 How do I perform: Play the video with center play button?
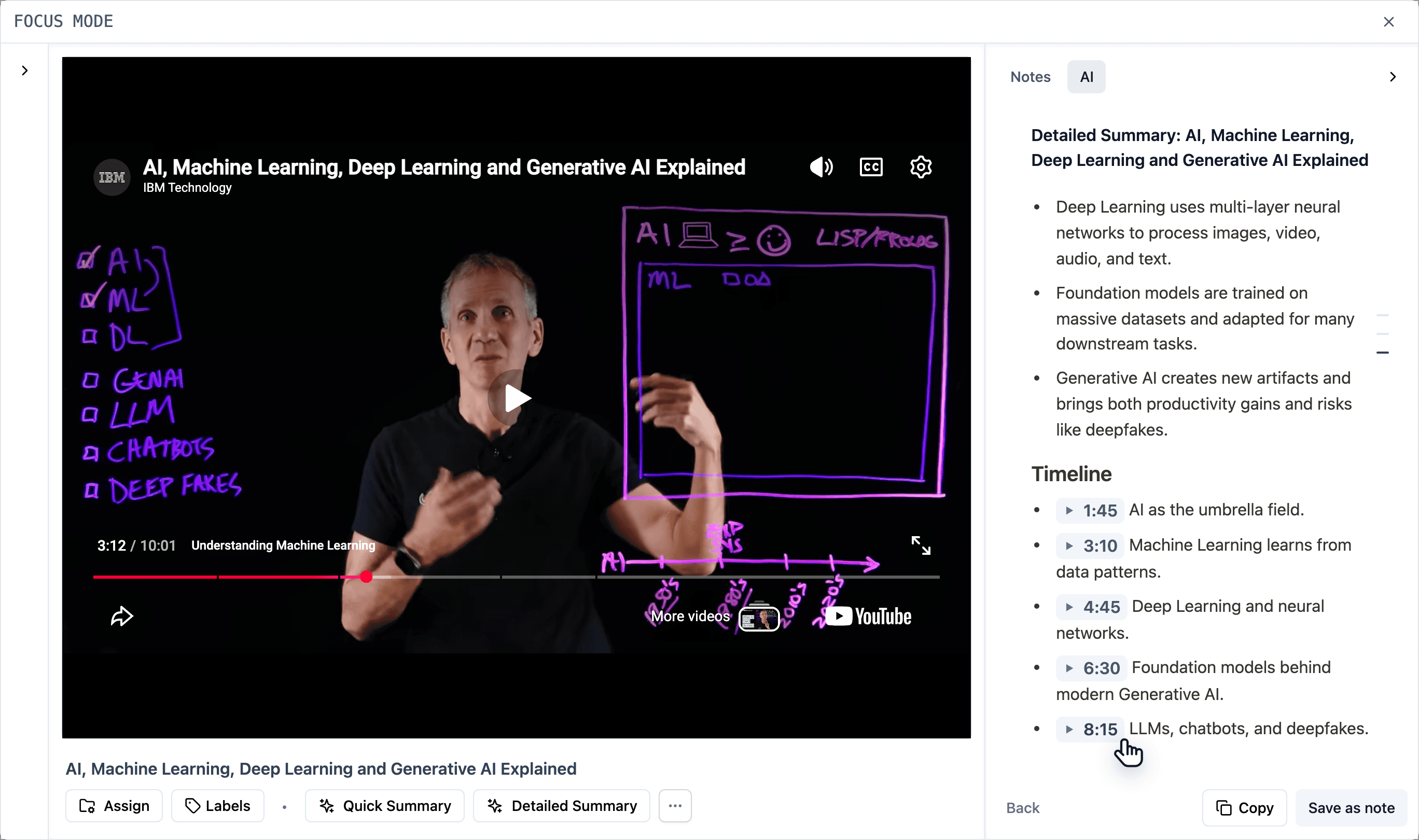click(x=516, y=398)
